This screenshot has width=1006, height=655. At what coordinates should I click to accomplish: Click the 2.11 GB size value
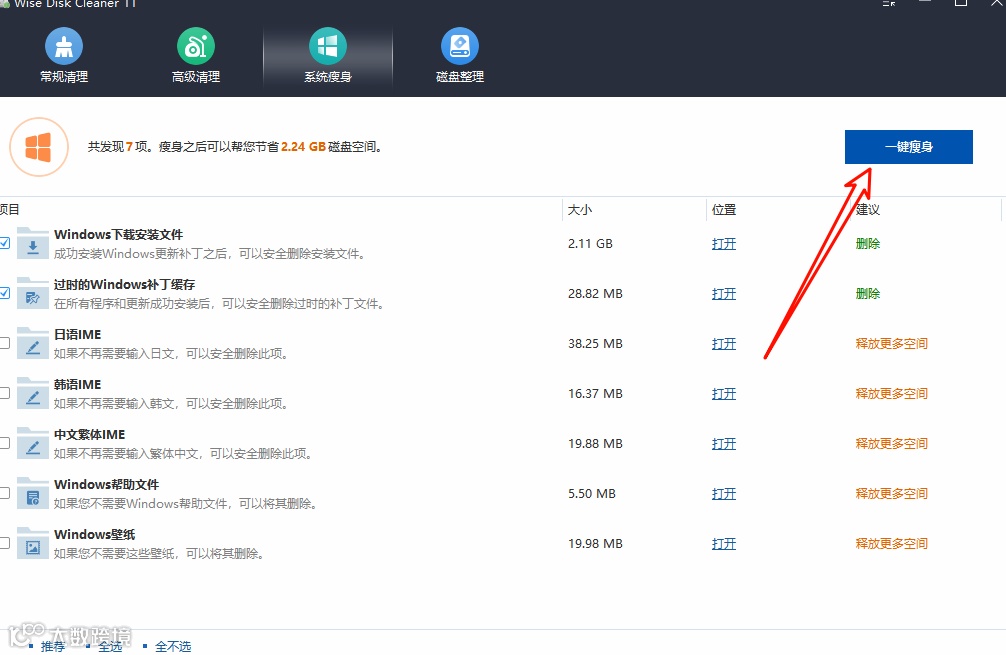[x=590, y=244]
